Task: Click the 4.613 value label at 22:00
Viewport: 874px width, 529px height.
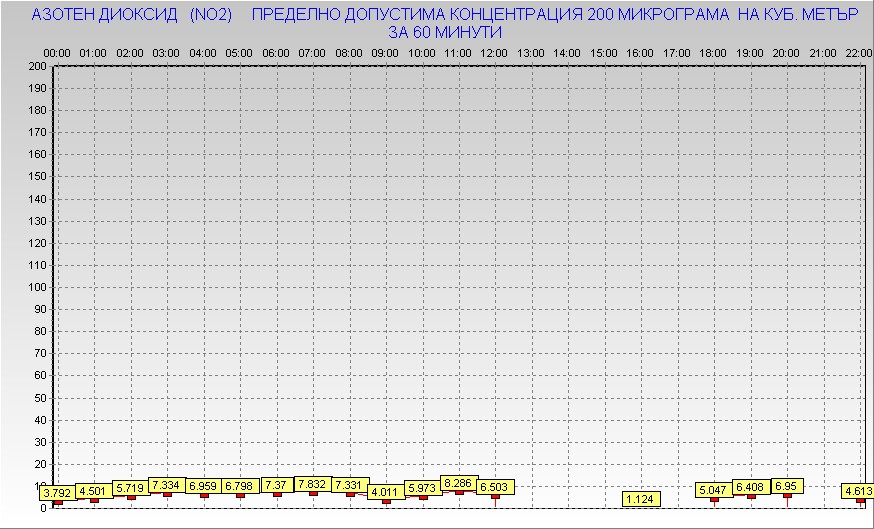Action: pos(857,490)
